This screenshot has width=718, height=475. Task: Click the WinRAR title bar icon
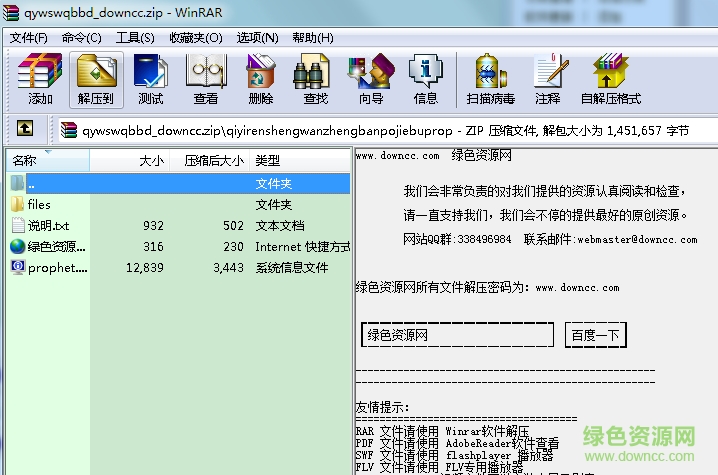tap(11, 12)
